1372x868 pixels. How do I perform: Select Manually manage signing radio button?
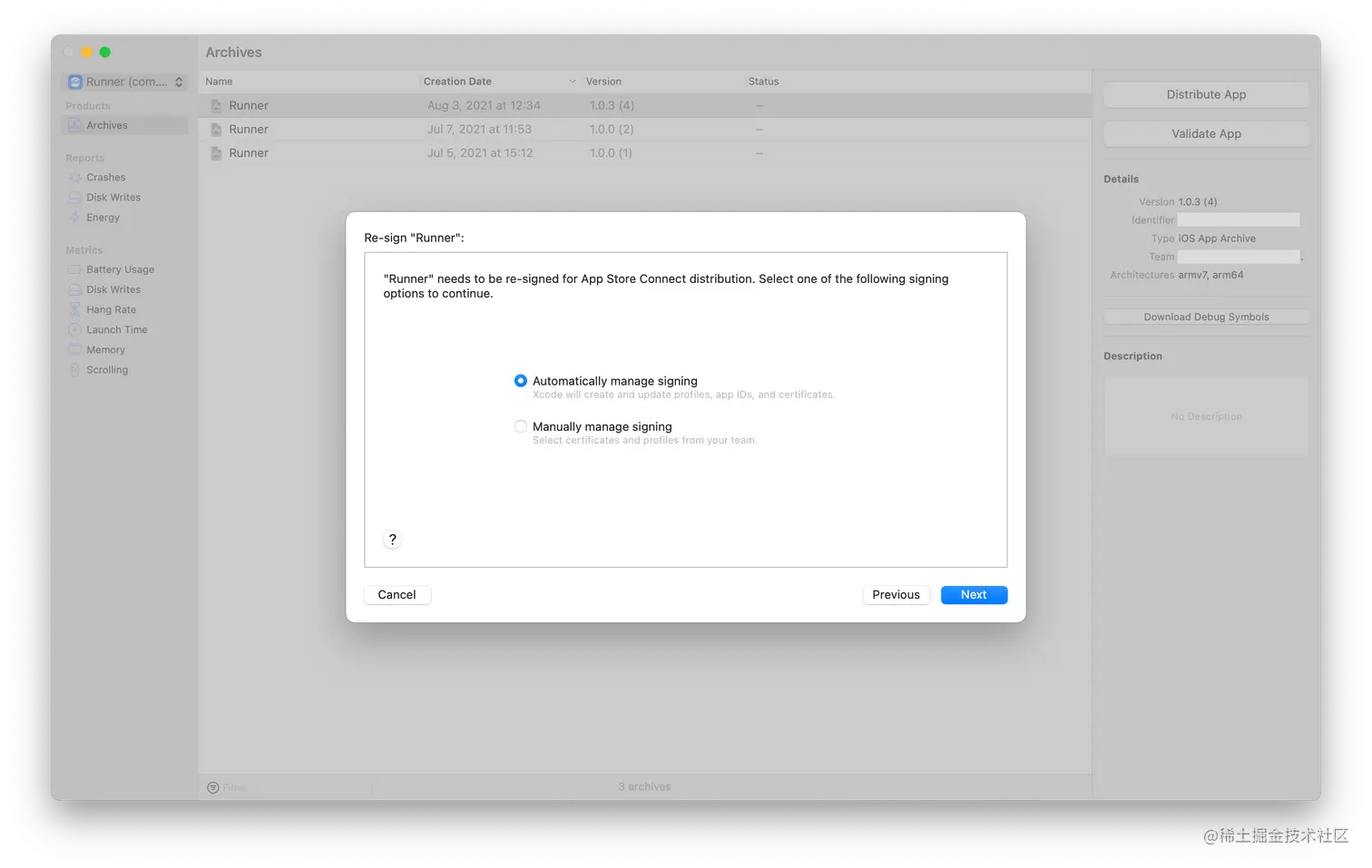click(x=521, y=426)
